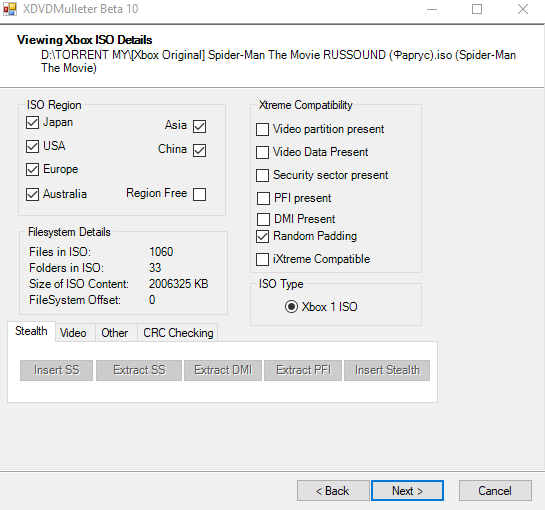Image resolution: width=545 pixels, height=510 pixels.
Task: Go back with the < Back button
Action: [333, 491]
